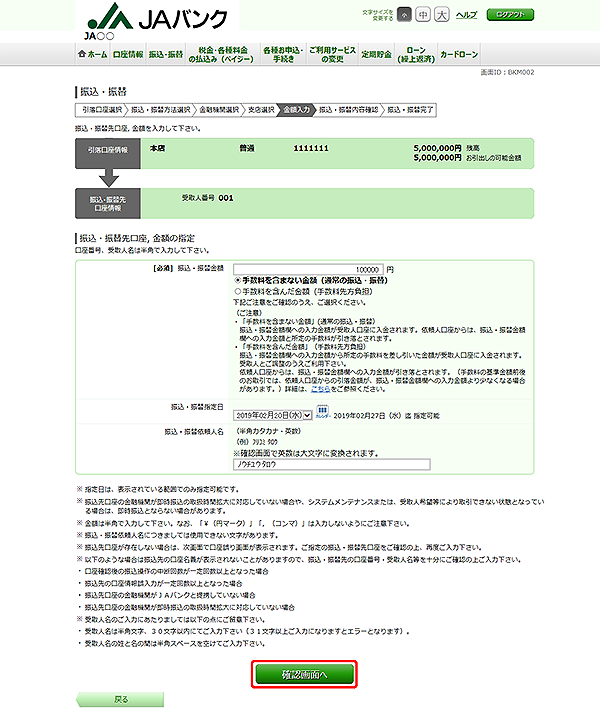
Task: Open 口座情報 menu
Action: 128,53
